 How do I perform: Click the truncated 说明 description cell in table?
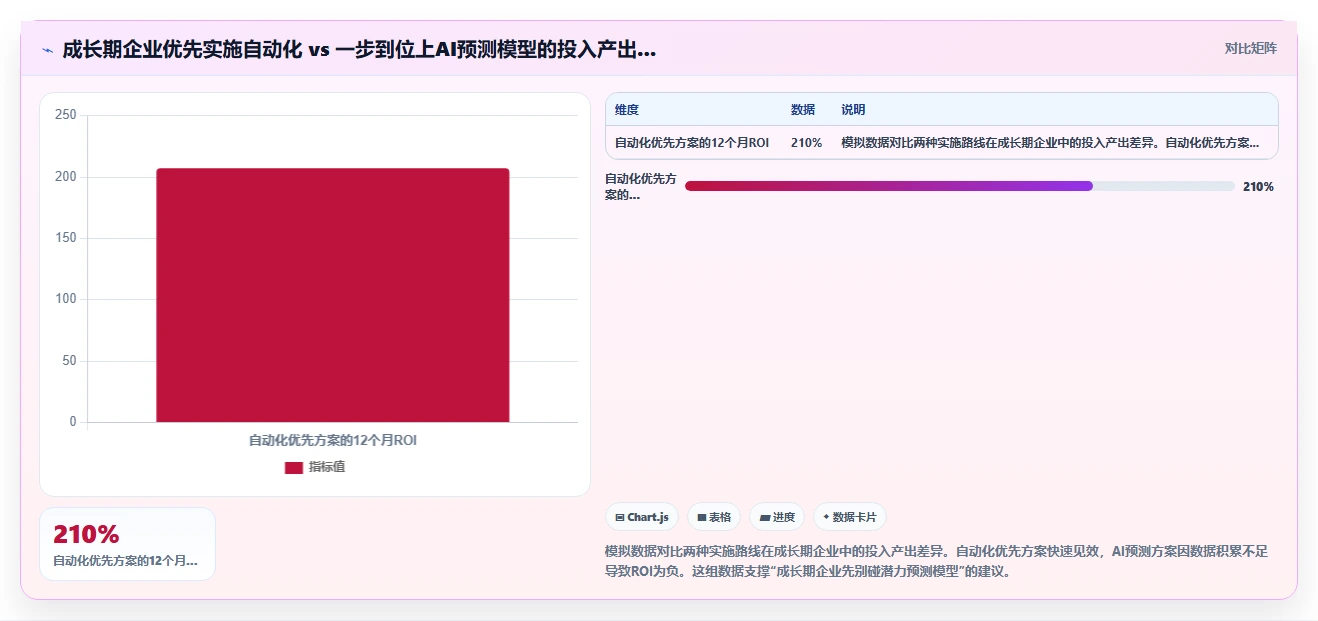tap(1050, 143)
